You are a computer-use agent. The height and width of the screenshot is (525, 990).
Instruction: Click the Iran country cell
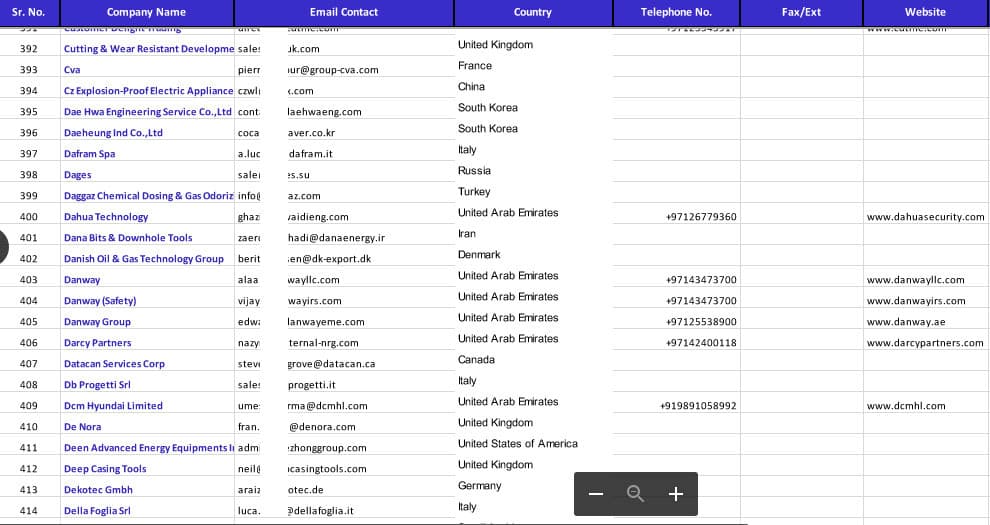pos(467,233)
